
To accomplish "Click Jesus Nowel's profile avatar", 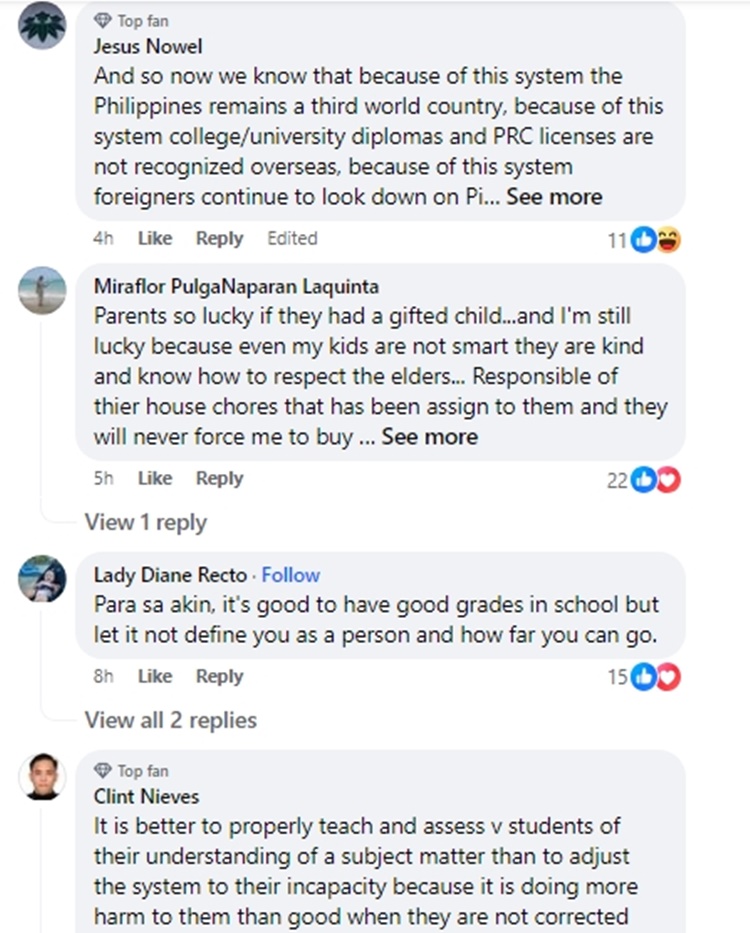I will coord(43,26).
